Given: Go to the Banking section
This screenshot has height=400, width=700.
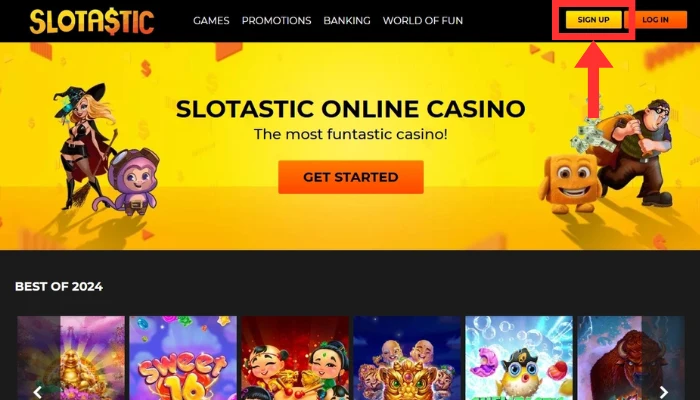Looking at the screenshot, I should pyautogui.click(x=347, y=21).
